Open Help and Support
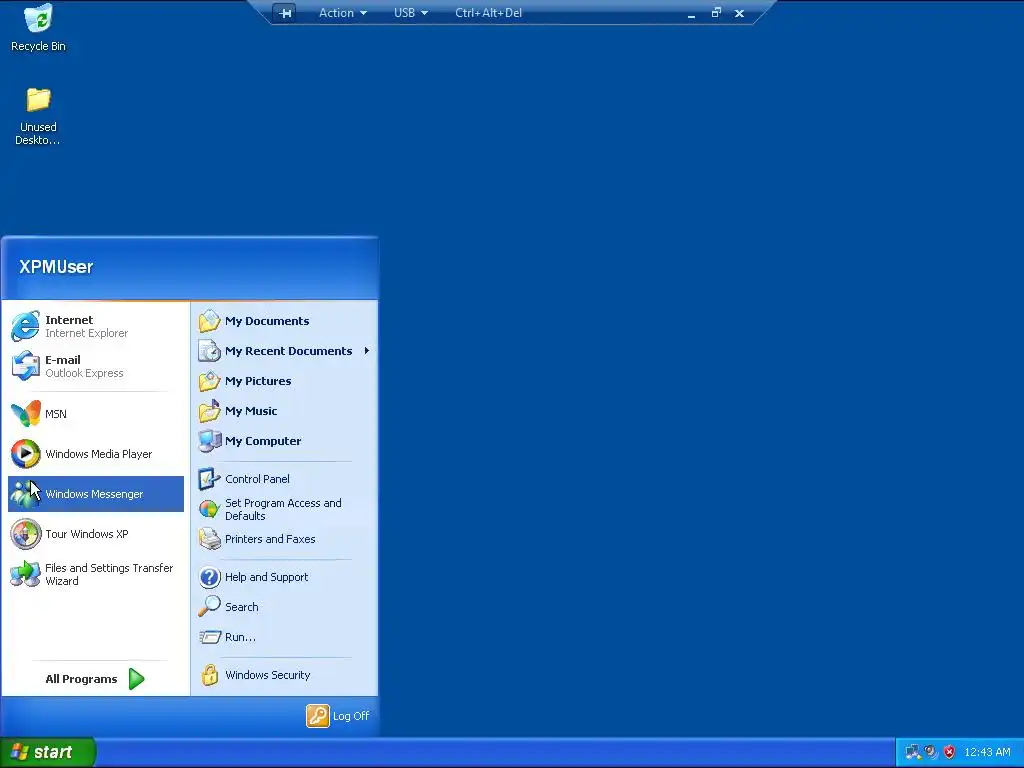 click(284, 577)
